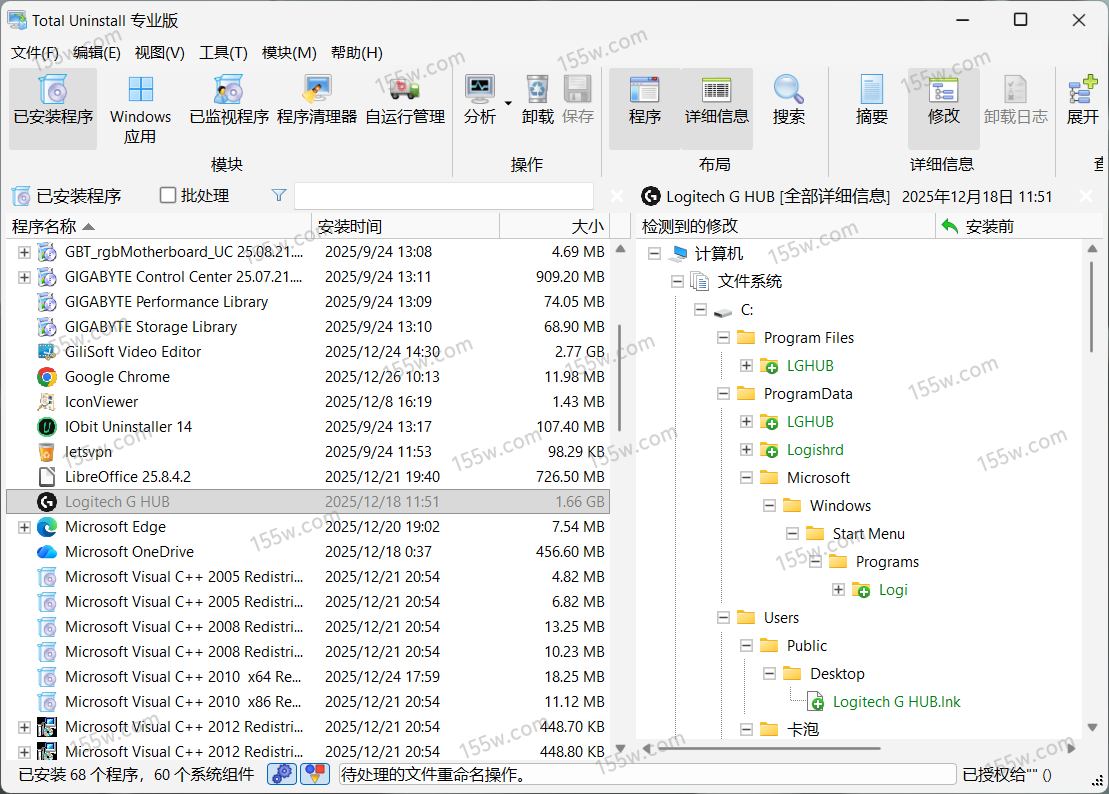
Task: Toggle the 详细信息 layout button
Action: coord(716,102)
